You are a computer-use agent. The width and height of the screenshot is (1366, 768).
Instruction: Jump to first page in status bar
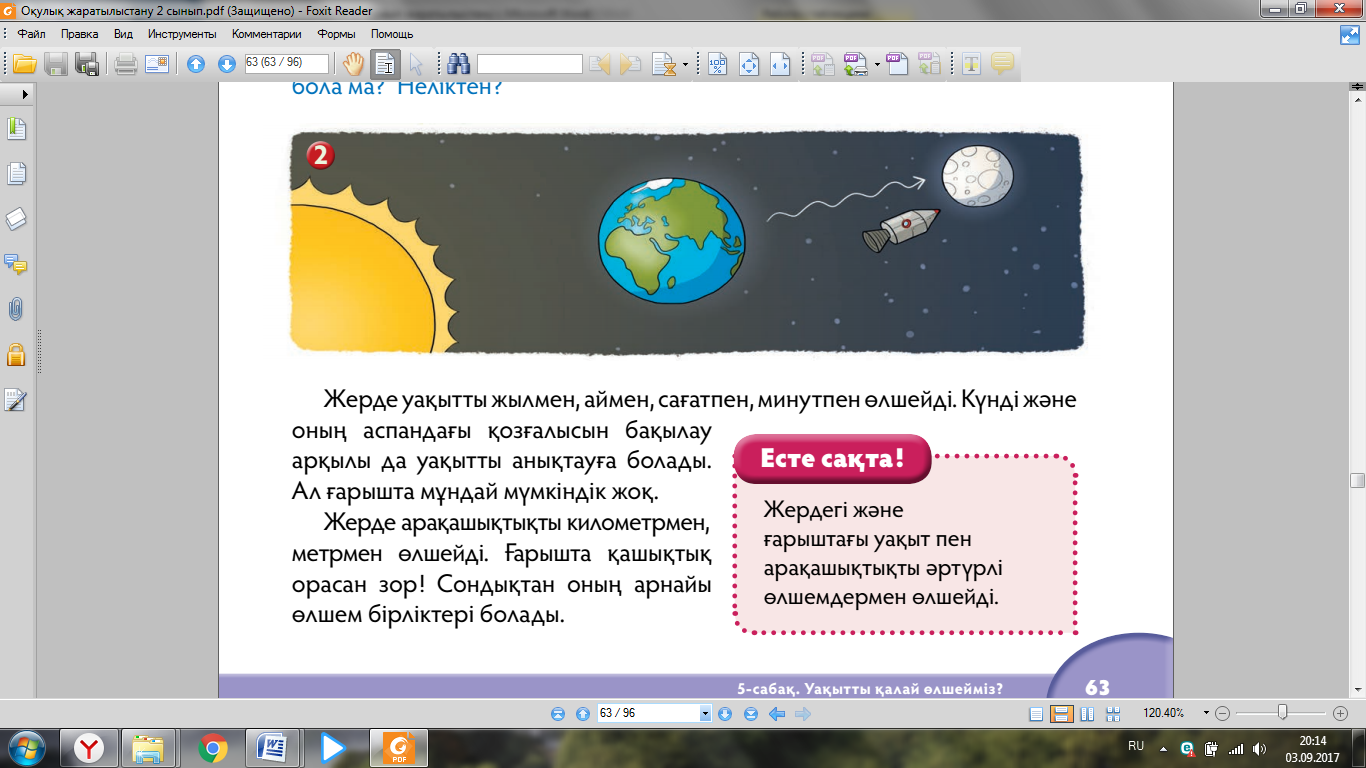pyautogui.click(x=558, y=714)
